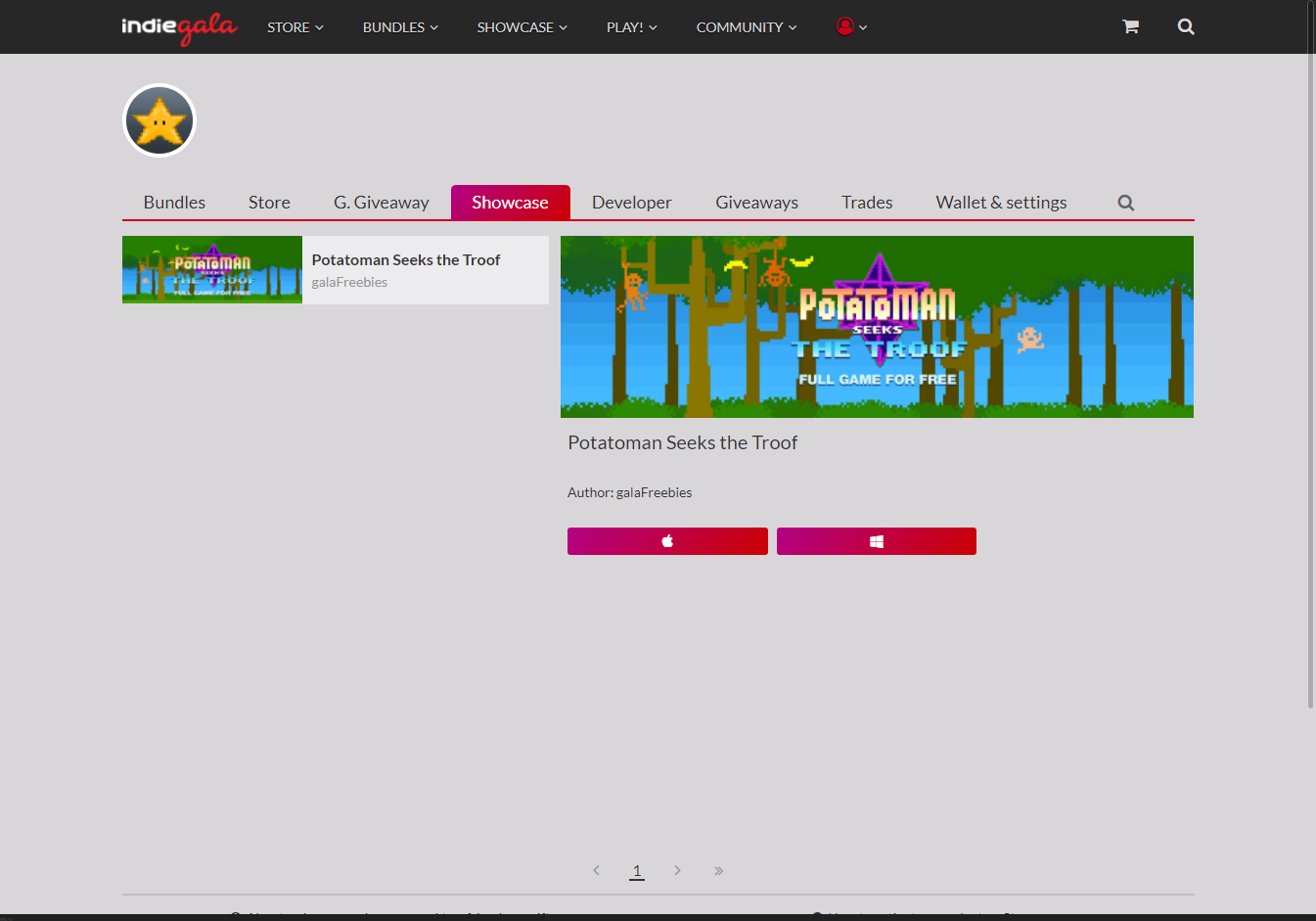Viewport: 1316px width, 921px height.
Task: Open the Wallet & settings tab
Action: tap(1001, 203)
